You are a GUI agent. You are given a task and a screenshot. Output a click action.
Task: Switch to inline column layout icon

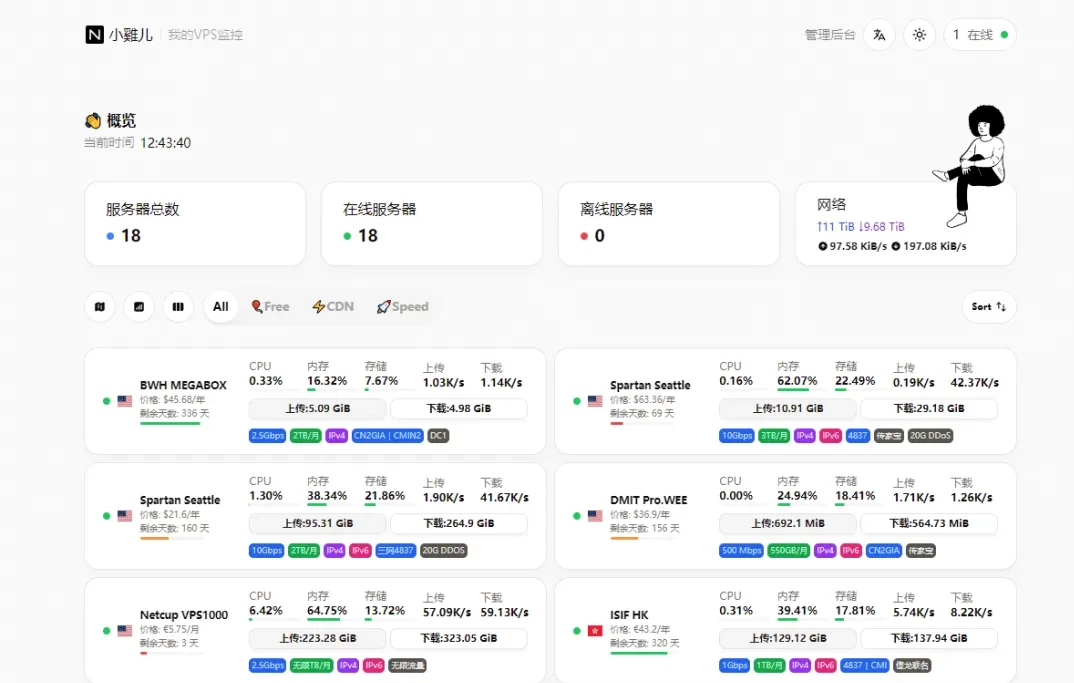click(x=178, y=307)
